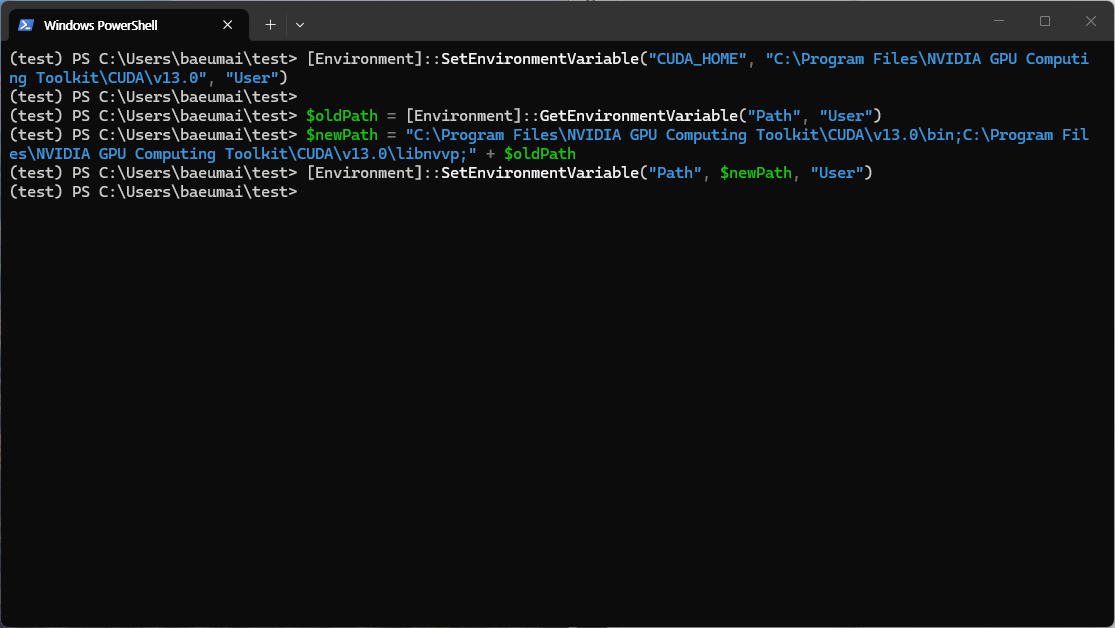Click the CUDA_HOME string in the first command

click(697, 58)
